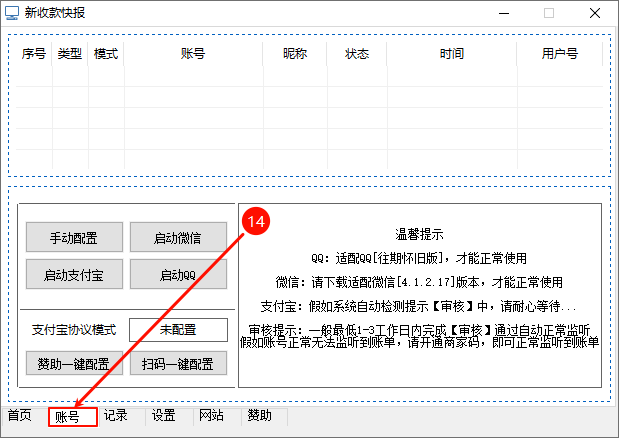Select the 设置 tab
The image size is (619, 438).
(164, 416)
